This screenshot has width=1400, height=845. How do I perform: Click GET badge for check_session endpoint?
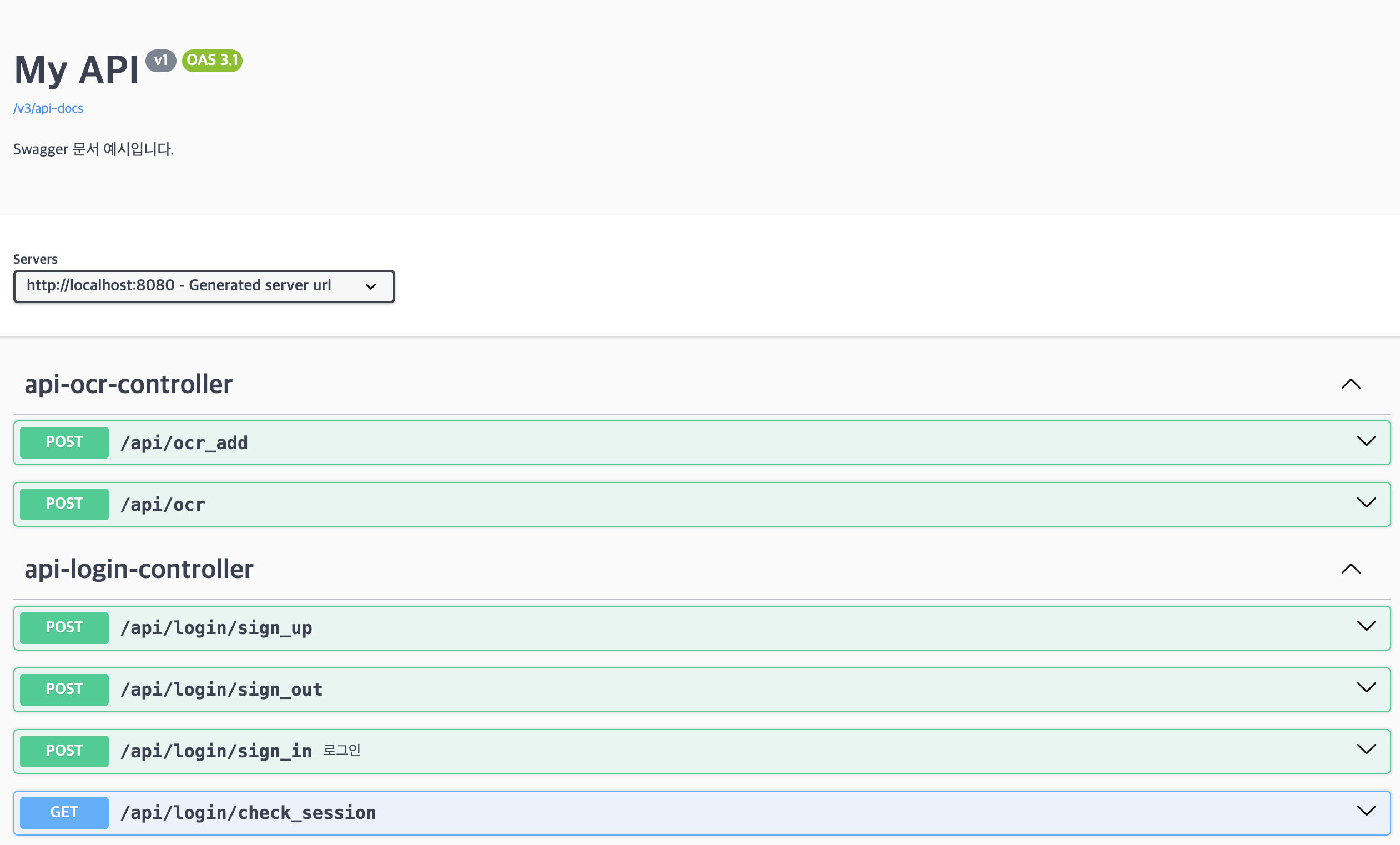[x=64, y=813]
